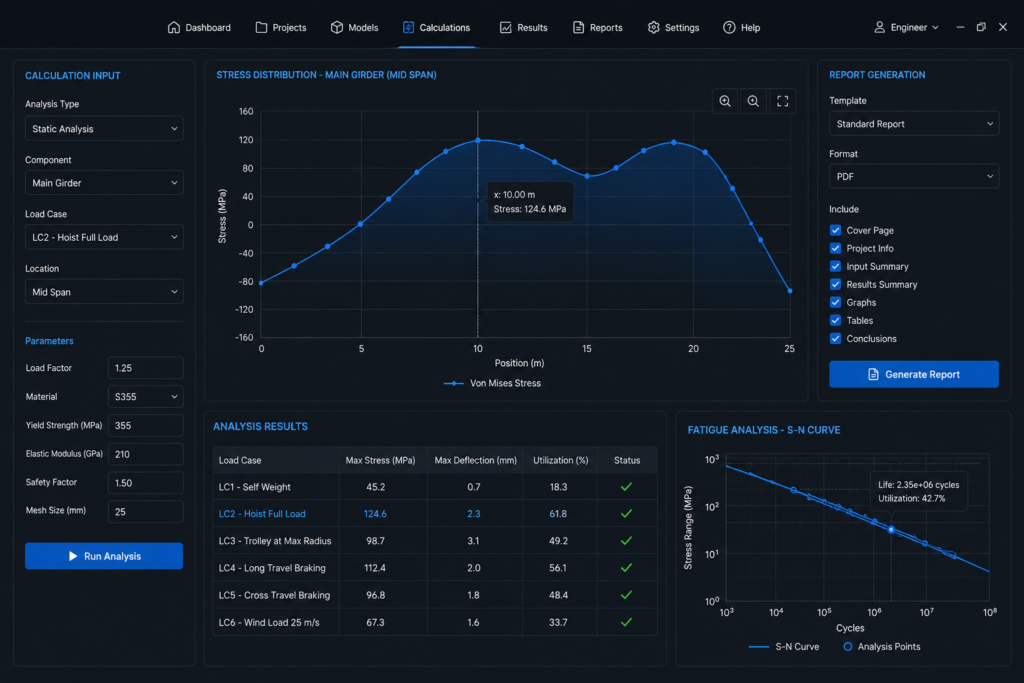Open the Analysis Type dropdown
This screenshot has width=1024, height=683.
(104, 129)
